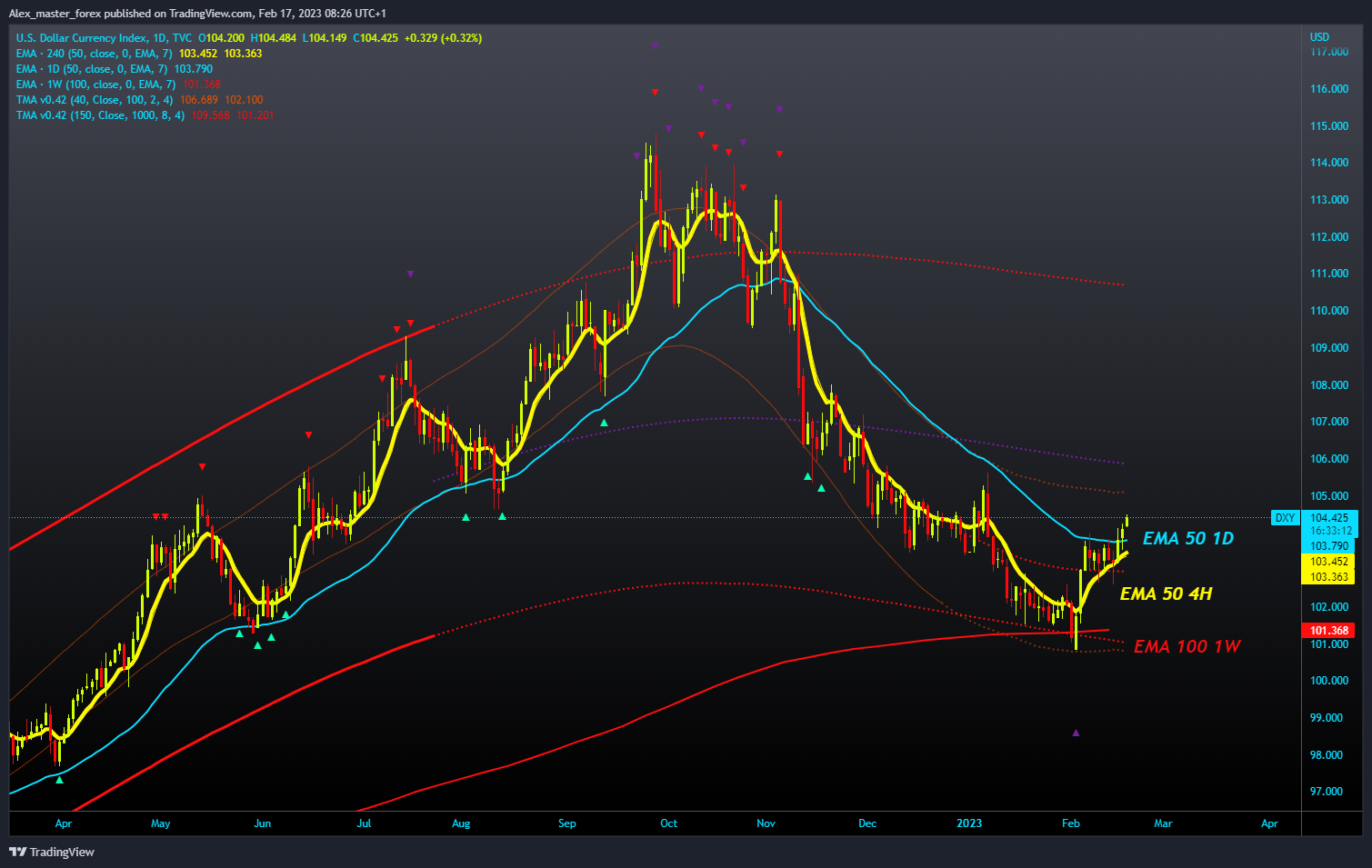Screen dimensions: 1372x868
Task: Click the Aug label on time axis
Action: [461, 823]
